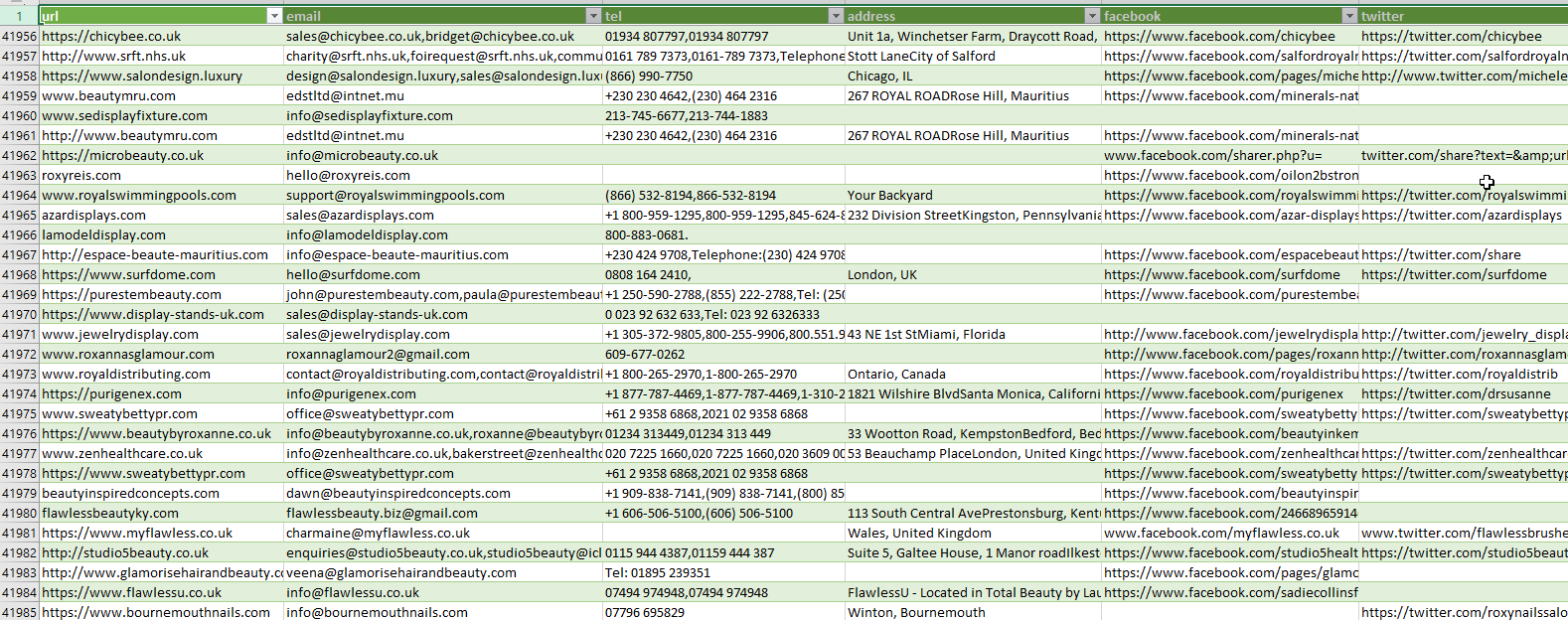The height and width of the screenshot is (620, 1568).
Task: Click the azardisplays.com url cell
Action: (x=161, y=215)
